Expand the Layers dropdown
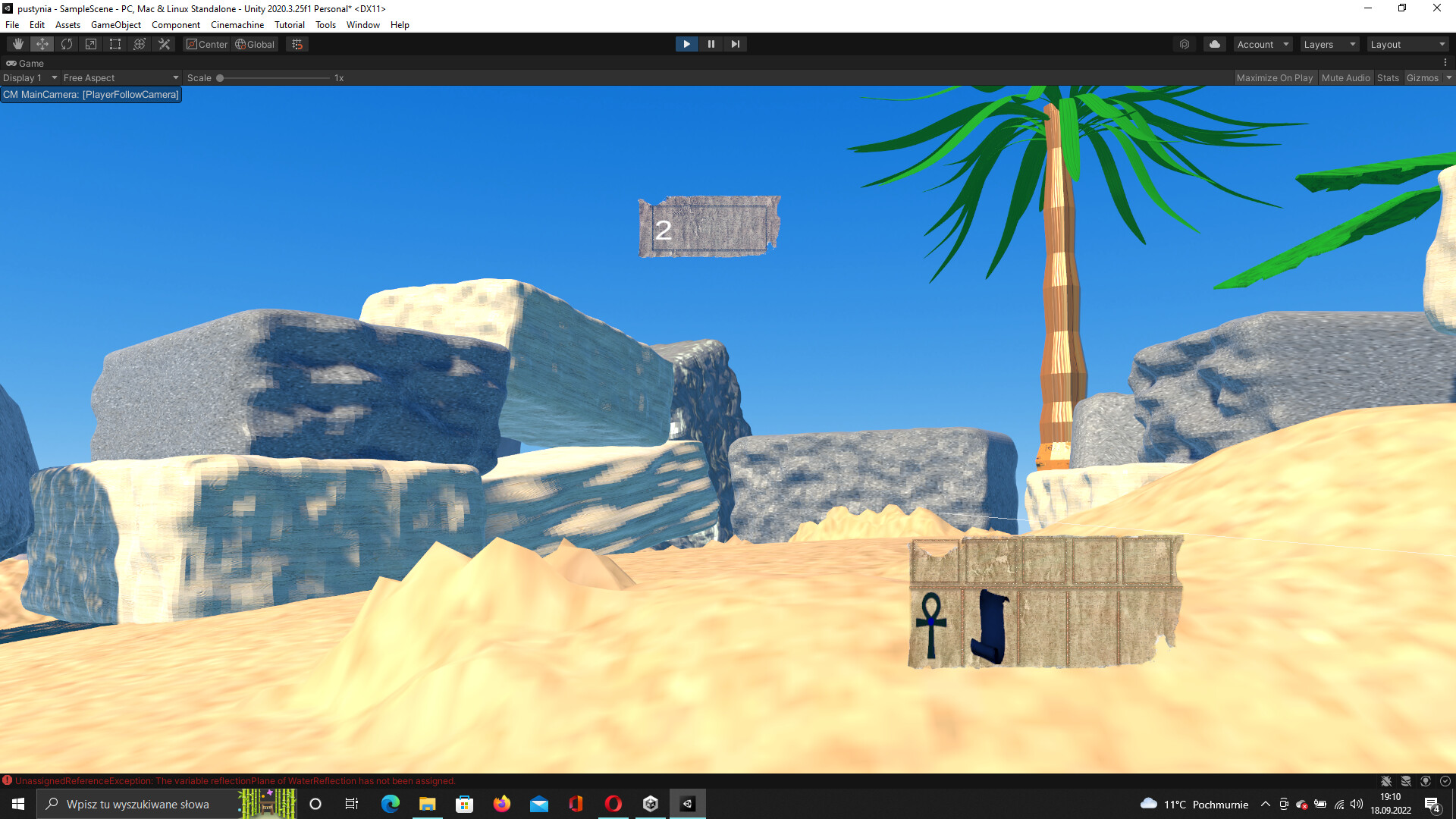 [1329, 45]
